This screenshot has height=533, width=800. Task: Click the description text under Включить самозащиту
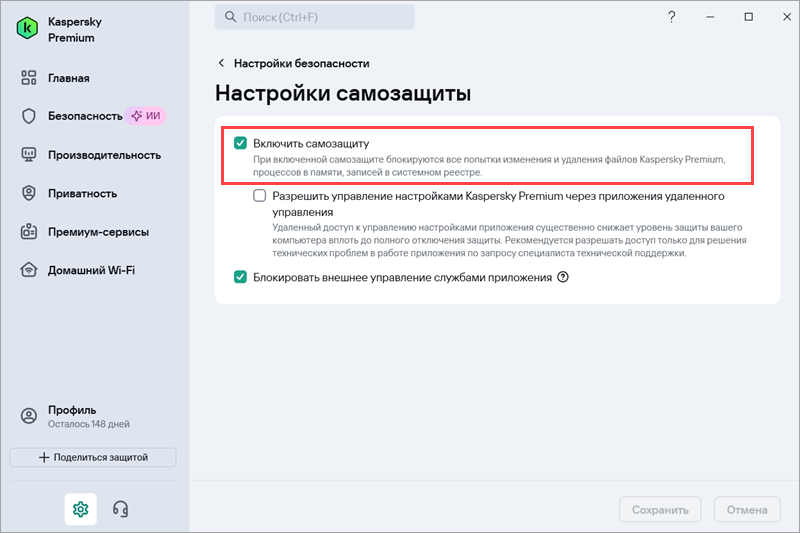pos(489,166)
